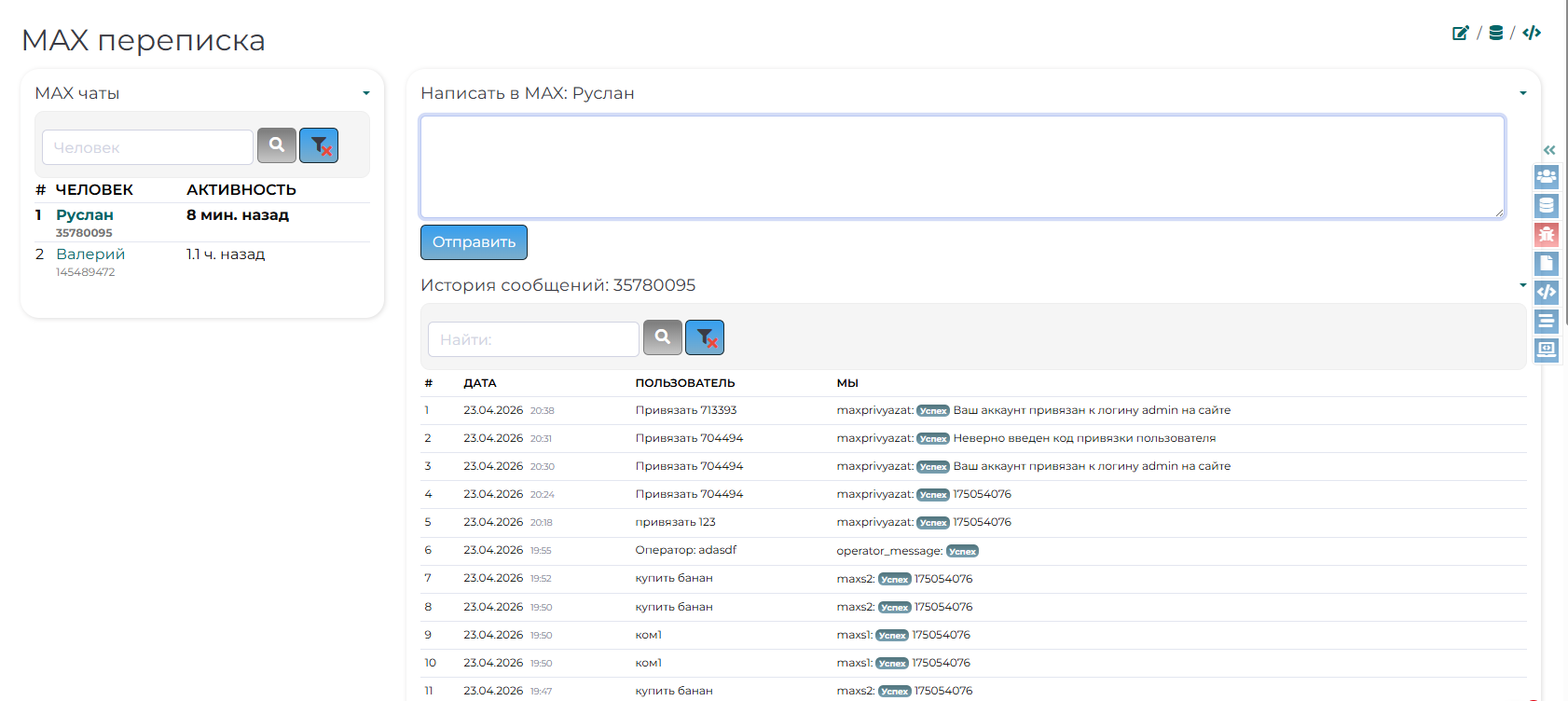Screen dimensions: 1568x701
Task: Collapse the MAX чаты panel arrow
Action: coord(366,93)
